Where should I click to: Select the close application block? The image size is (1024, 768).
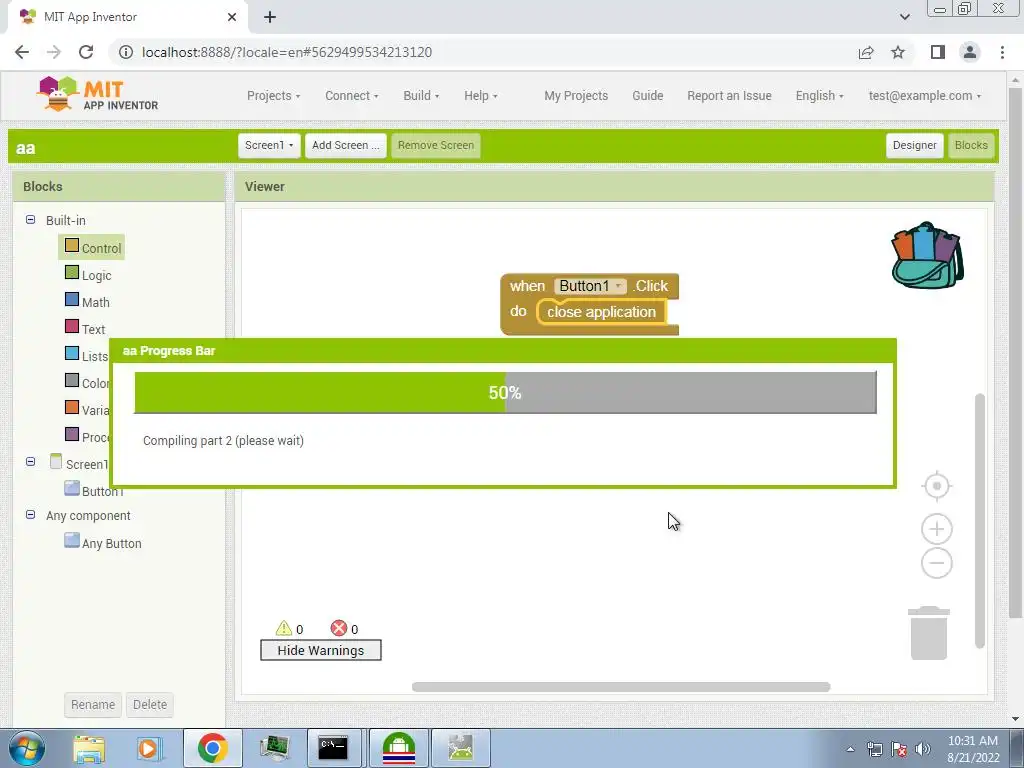[601, 312]
